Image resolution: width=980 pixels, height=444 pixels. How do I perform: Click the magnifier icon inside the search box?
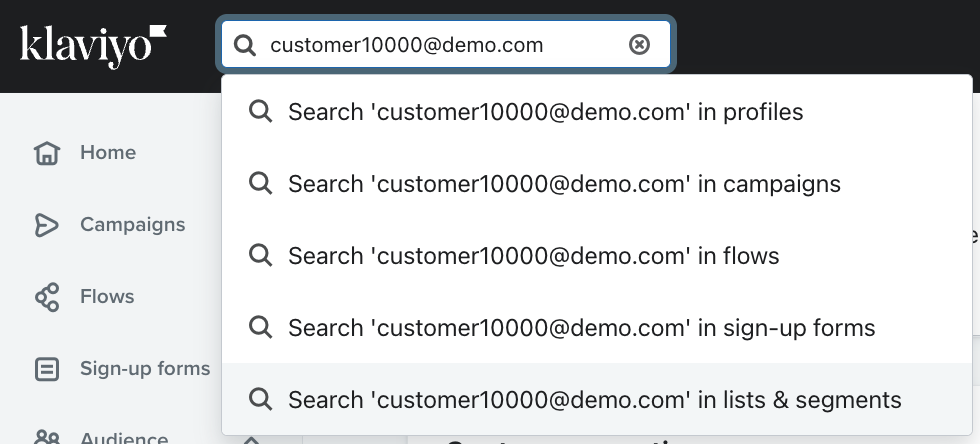coord(244,45)
